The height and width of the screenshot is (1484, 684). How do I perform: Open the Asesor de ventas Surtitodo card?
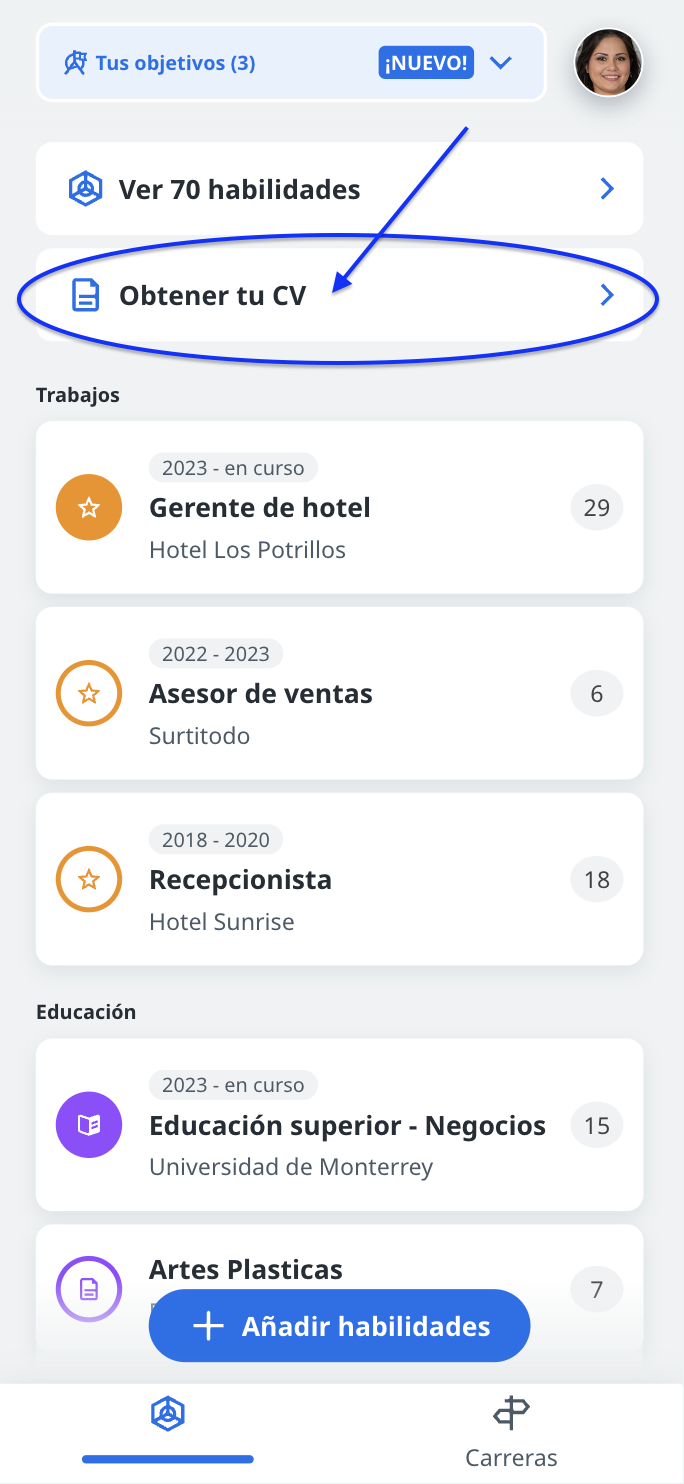(339, 693)
